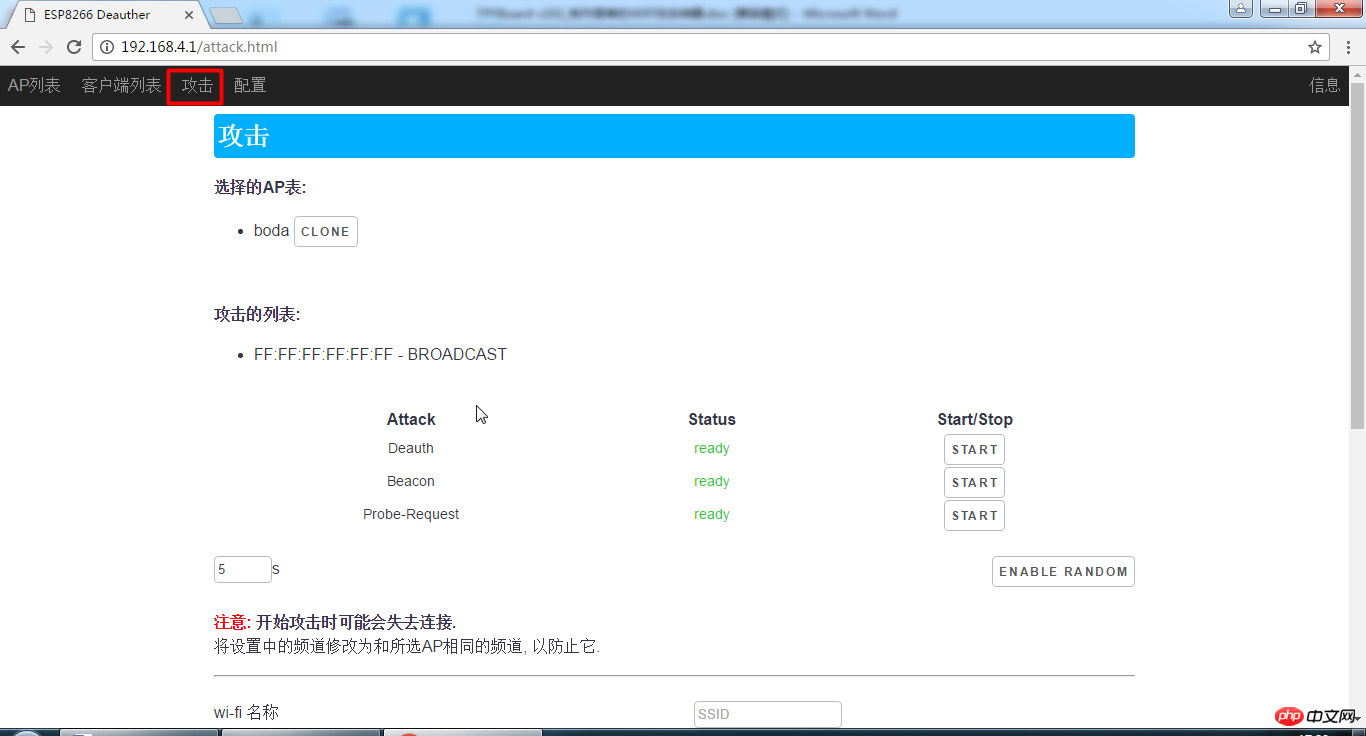Reload the attack.html page
Viewport: 1366px width, 736px height.
74,47
